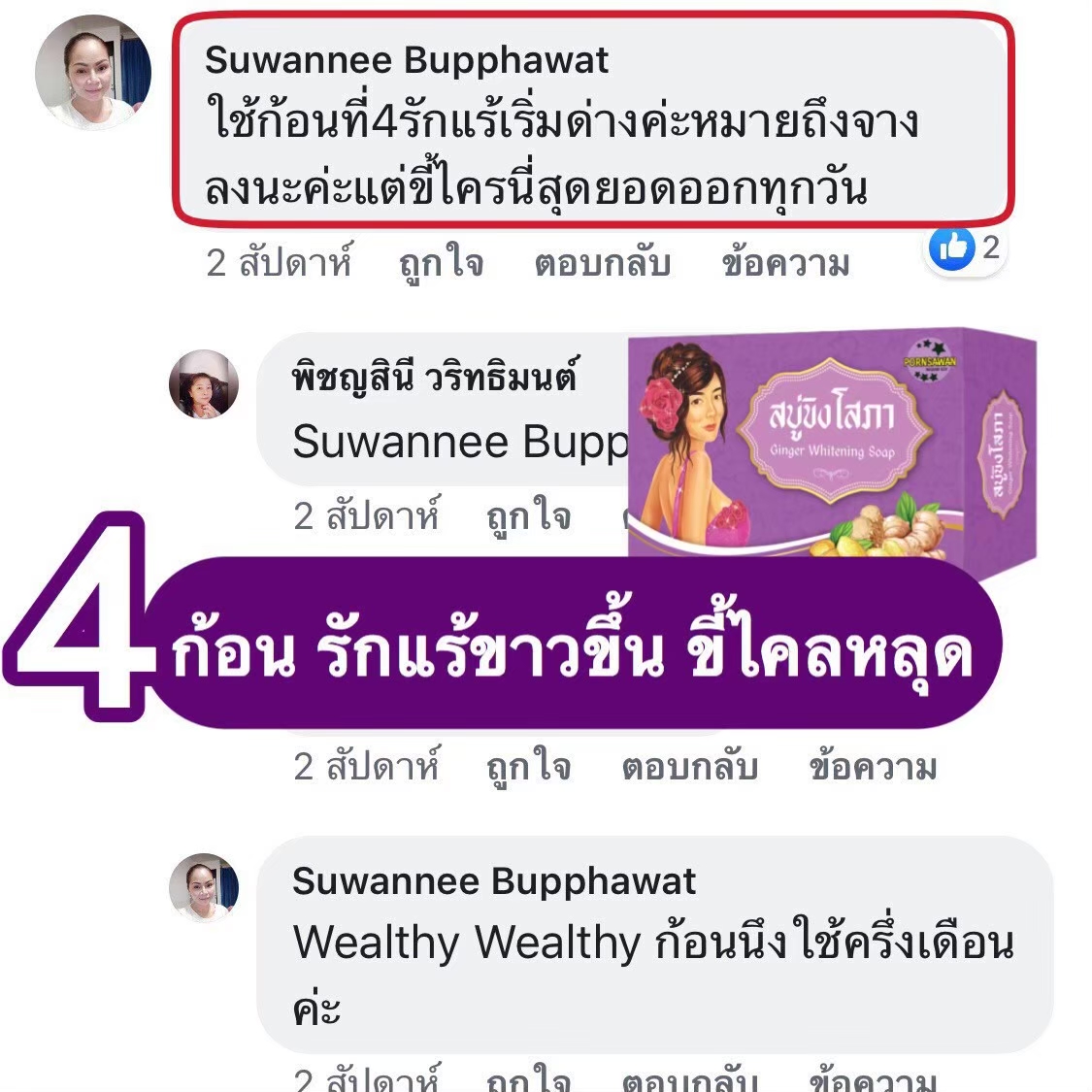Reply to top comment using ตอบกลับ
Screen dimensions: 1092x1092
point(603,263)
